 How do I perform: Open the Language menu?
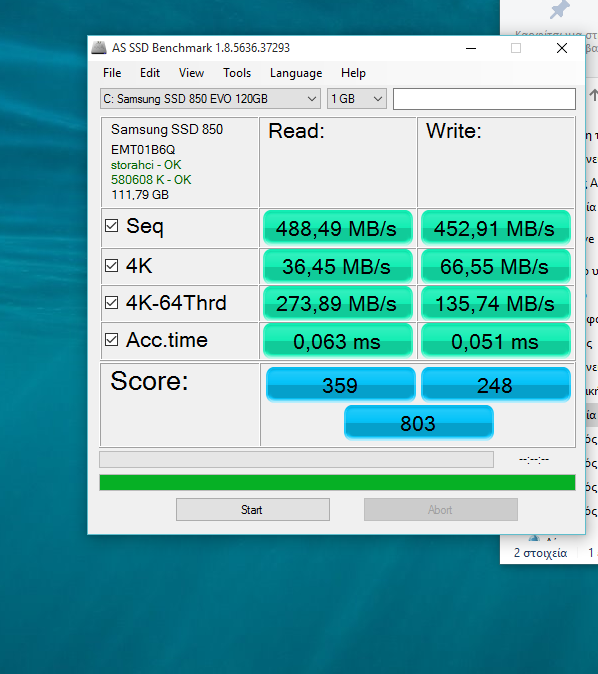pyautogui.click(x=296, y=73)
